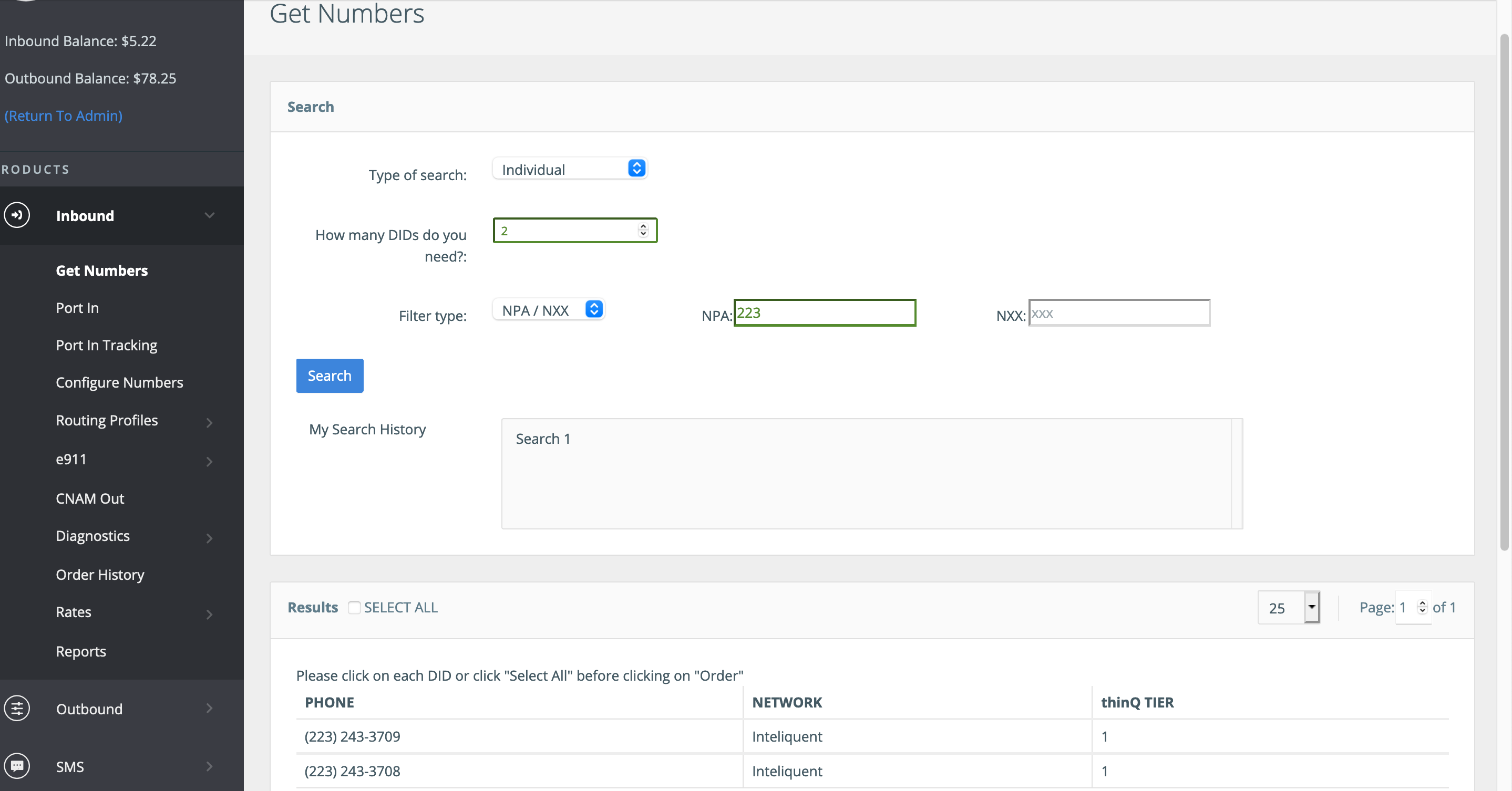Screen dimensions: 1512x791
Task: Click the SMS speech bubble icon
Action: point(17,766)
